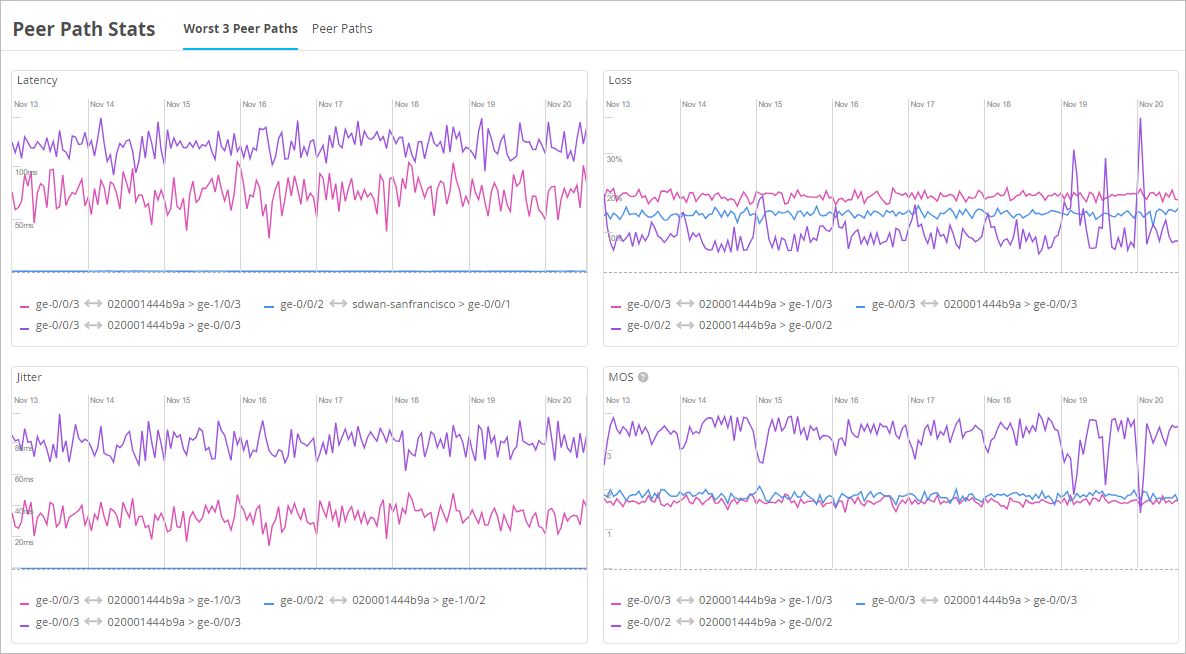Click the blue color swatch in MOS legend
Screen dimensions: 1186x654
click(x=861, y=602)
